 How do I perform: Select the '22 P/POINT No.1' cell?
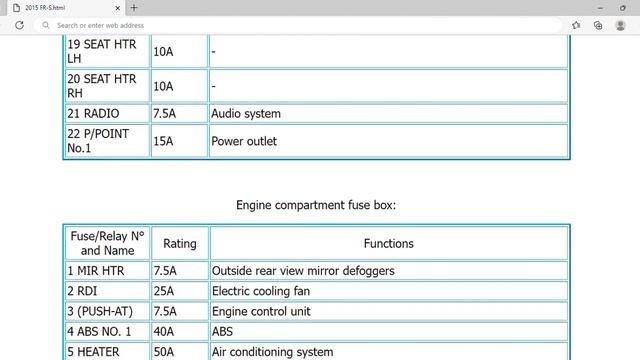(x=107, y=141)
